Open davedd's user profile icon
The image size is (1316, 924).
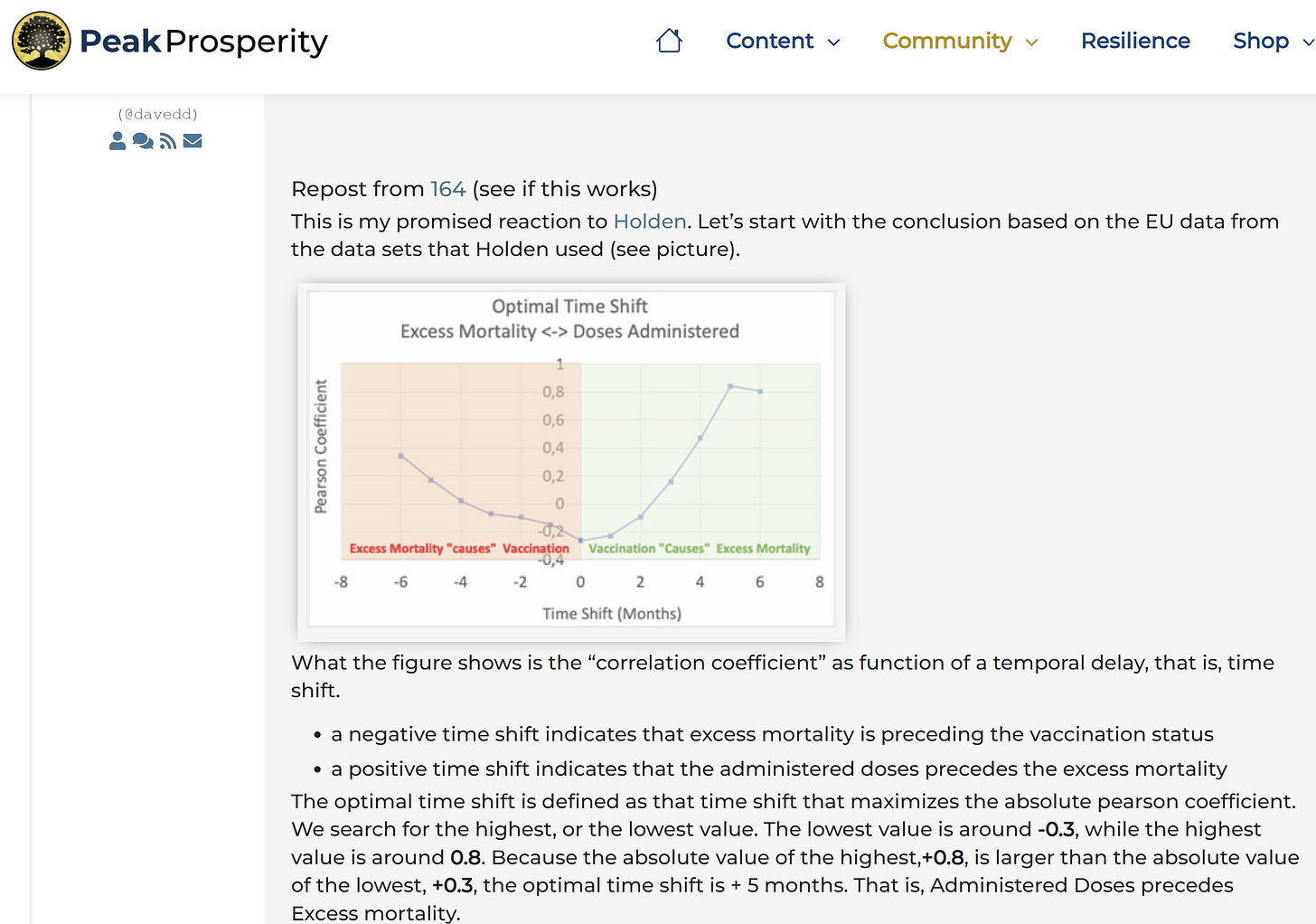click(x=117, y=141)
